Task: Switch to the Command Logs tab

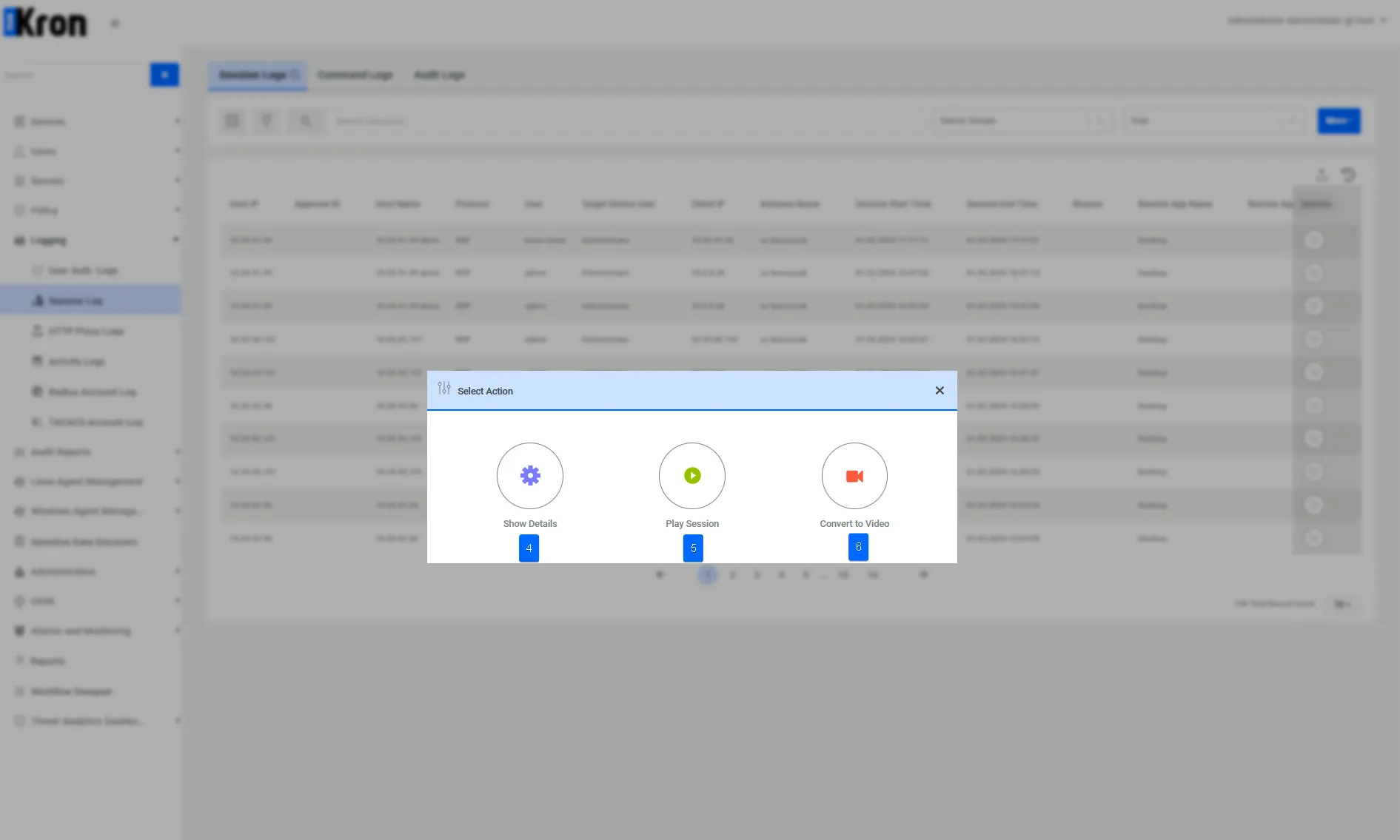Action: click(355, 75)
